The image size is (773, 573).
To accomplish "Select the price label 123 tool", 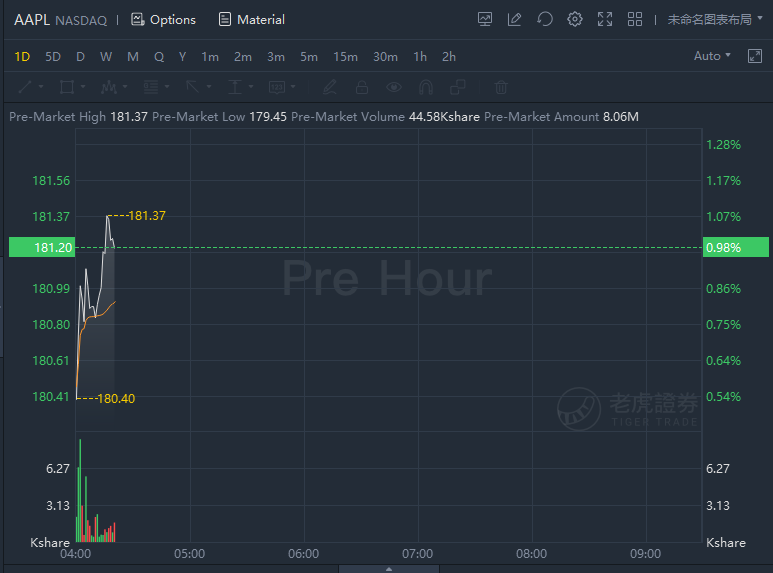I will click(x=277, y=87).
